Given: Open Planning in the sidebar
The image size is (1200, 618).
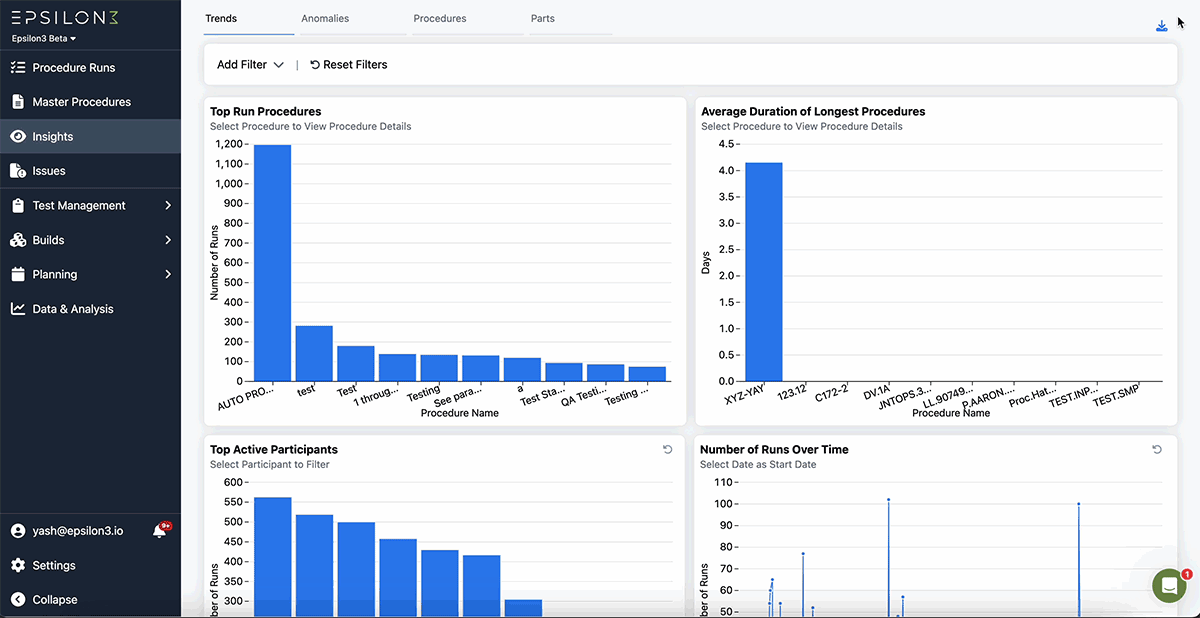Looking at the screenshot, I should click(x=90, y=274).
